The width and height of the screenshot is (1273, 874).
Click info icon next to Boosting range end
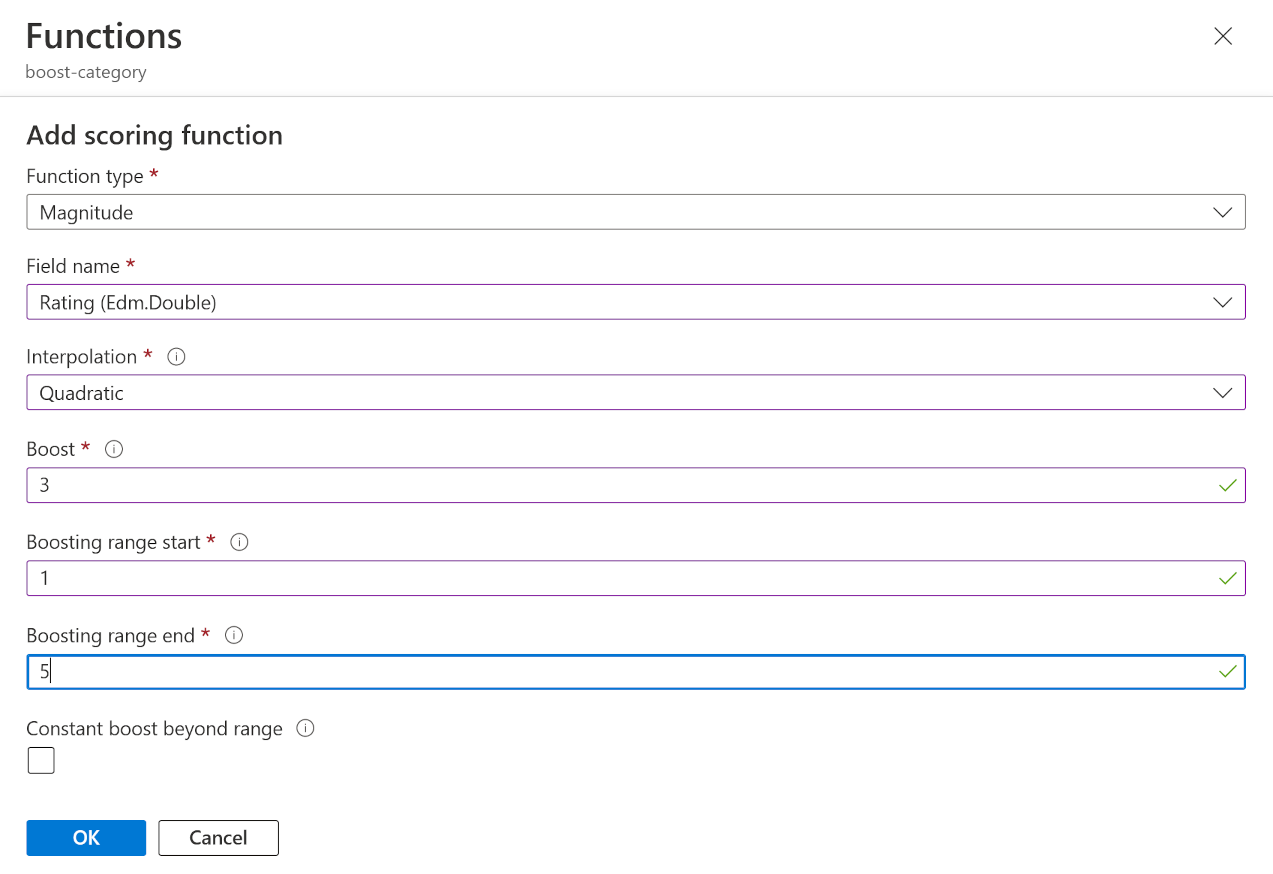234,635
